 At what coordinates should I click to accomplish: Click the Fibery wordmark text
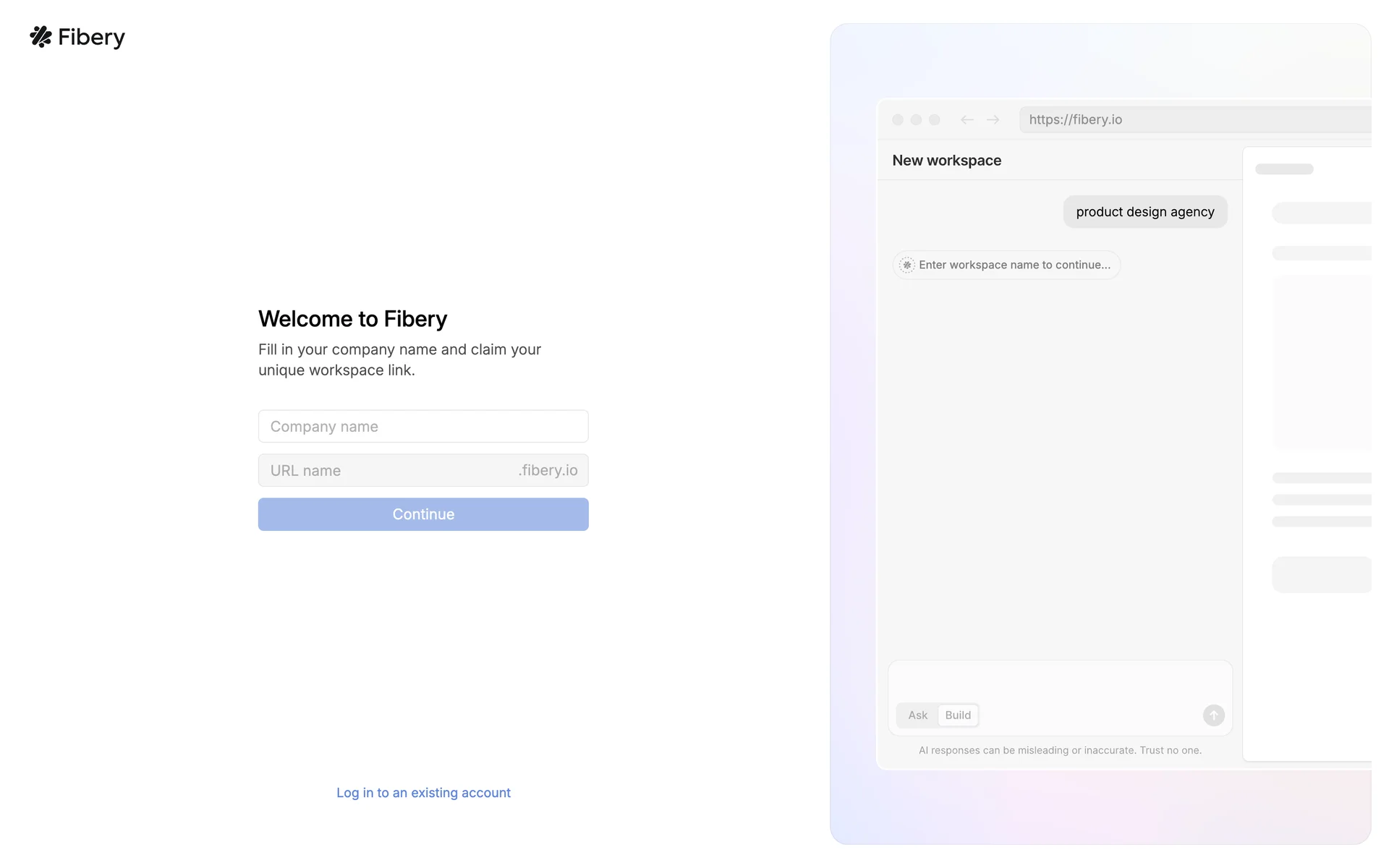point(91,38)
